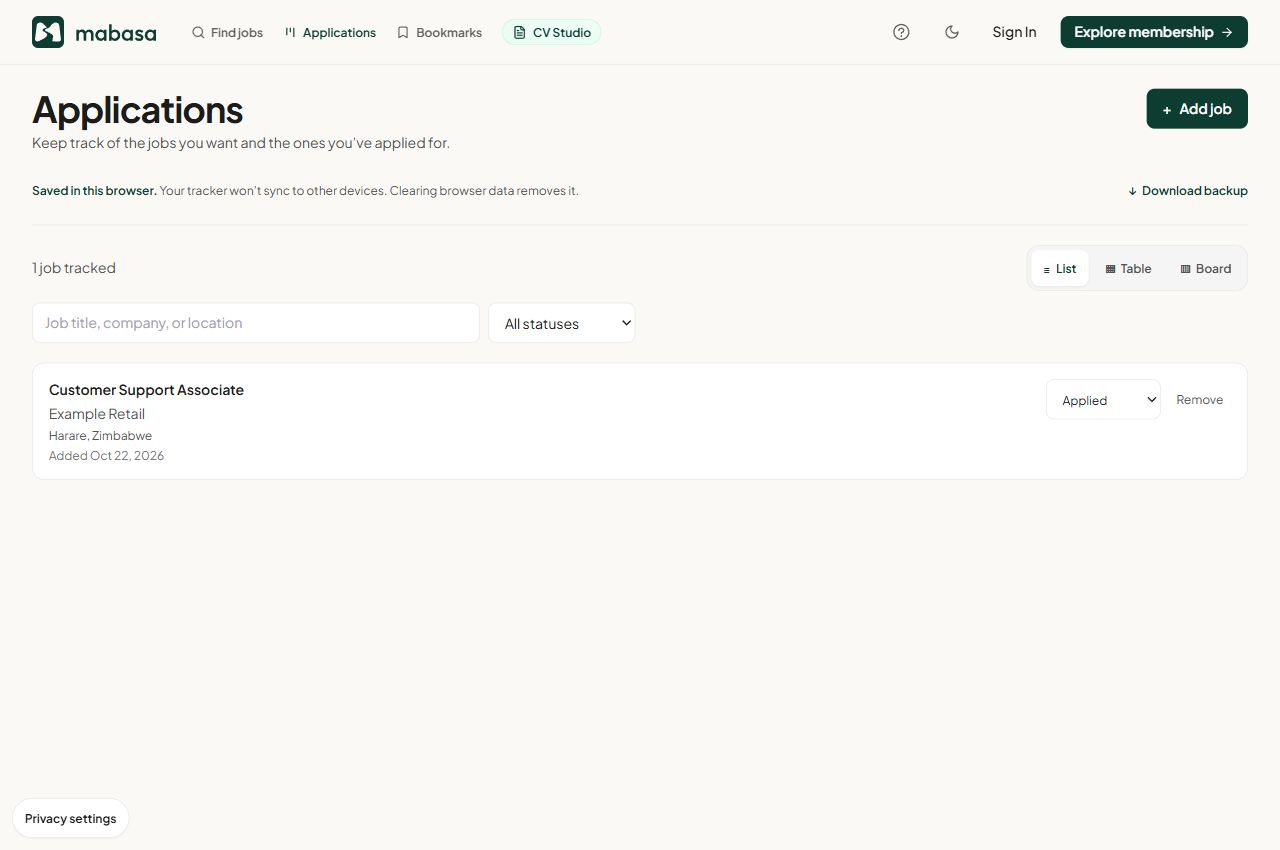Click the Harare, Zimbabwe location text
This screenshot has width=1280, height=850.
coord(100,436)
